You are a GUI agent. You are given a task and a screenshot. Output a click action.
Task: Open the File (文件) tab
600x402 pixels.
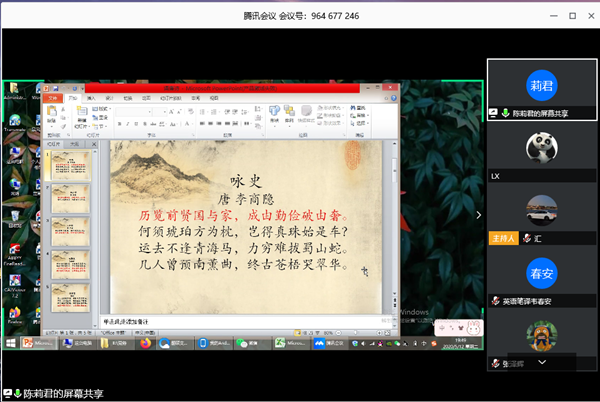53,98
